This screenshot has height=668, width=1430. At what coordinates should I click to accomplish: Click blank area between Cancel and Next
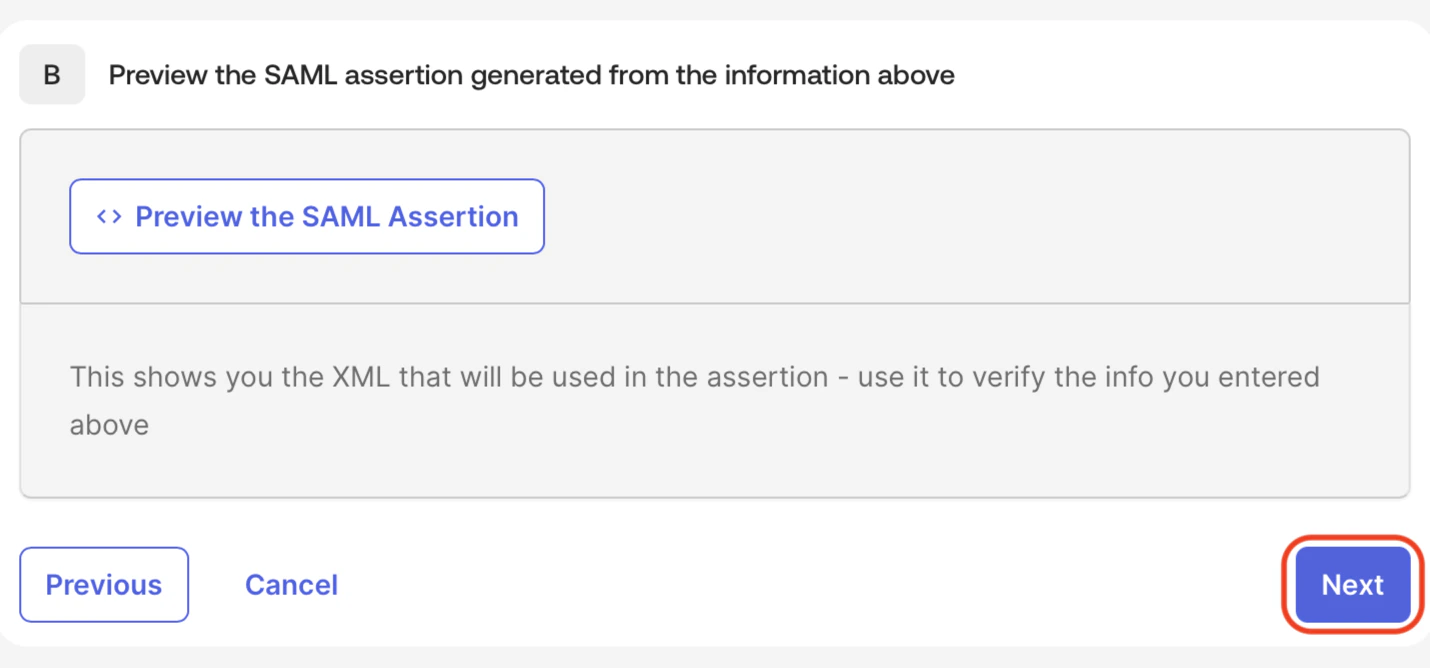[800, 585]
